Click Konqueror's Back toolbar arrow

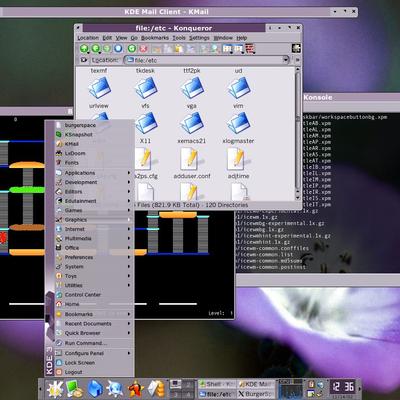(x=96, y=49)
